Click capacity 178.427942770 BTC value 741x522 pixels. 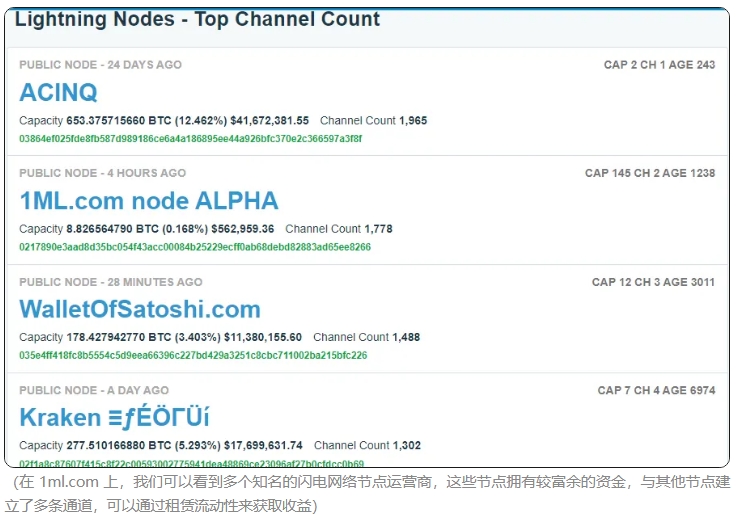[119, 337]
